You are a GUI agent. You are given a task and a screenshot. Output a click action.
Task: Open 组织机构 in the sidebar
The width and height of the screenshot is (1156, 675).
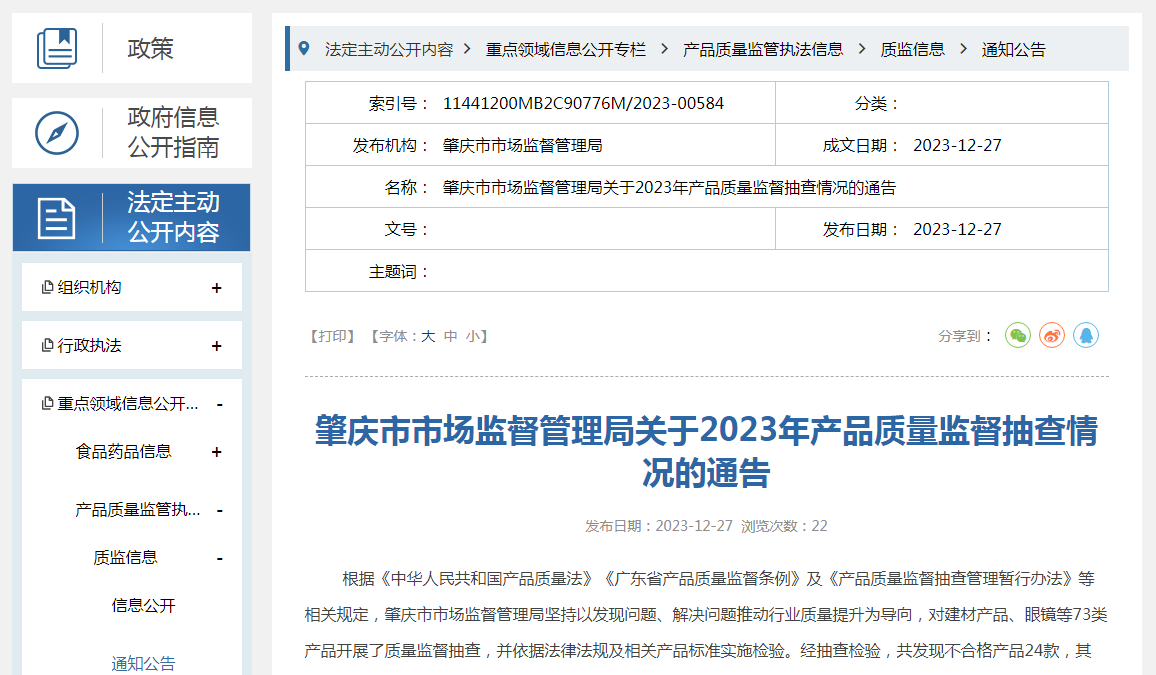pos(89,287)
